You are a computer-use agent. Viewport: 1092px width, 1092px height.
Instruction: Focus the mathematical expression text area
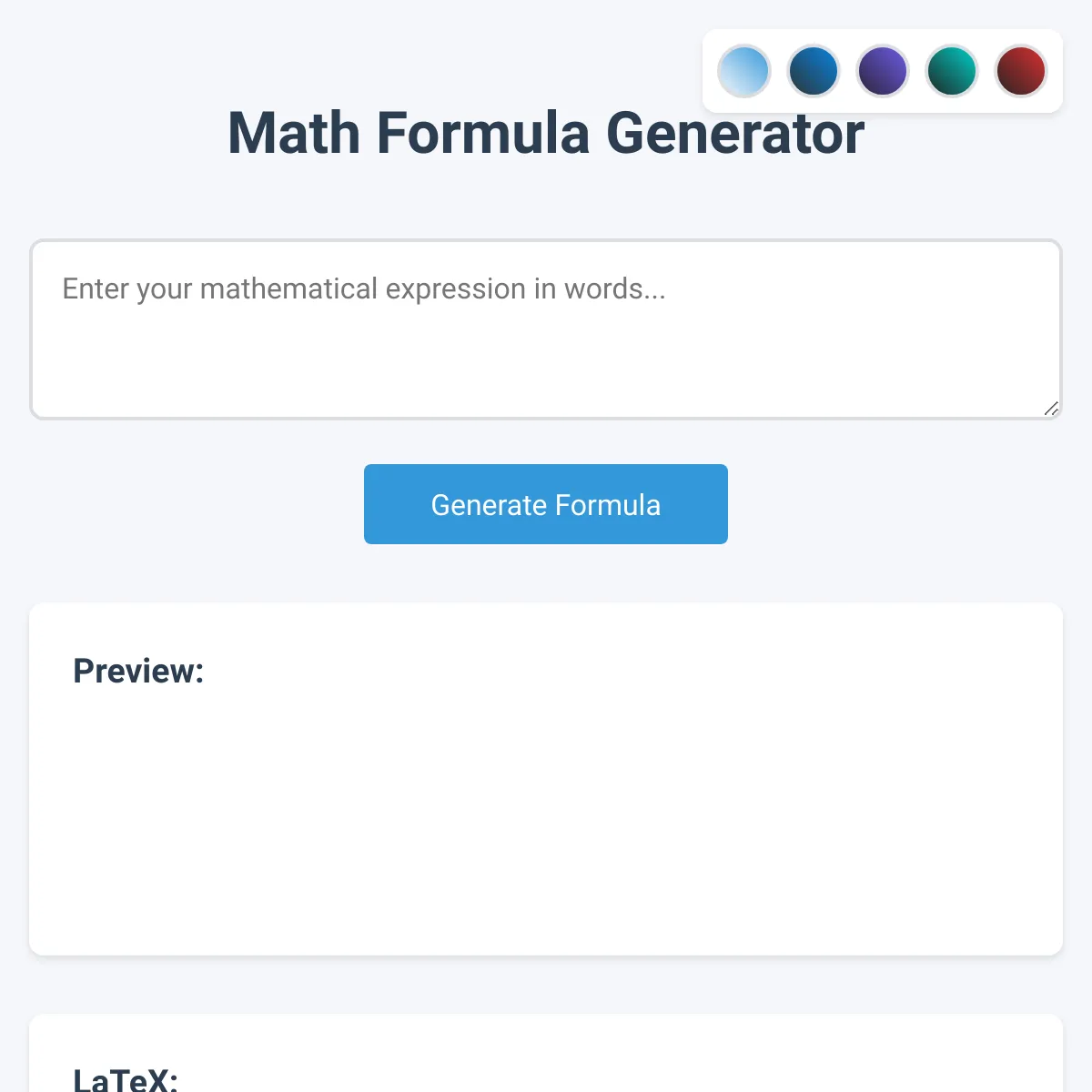tap(546, 329)
